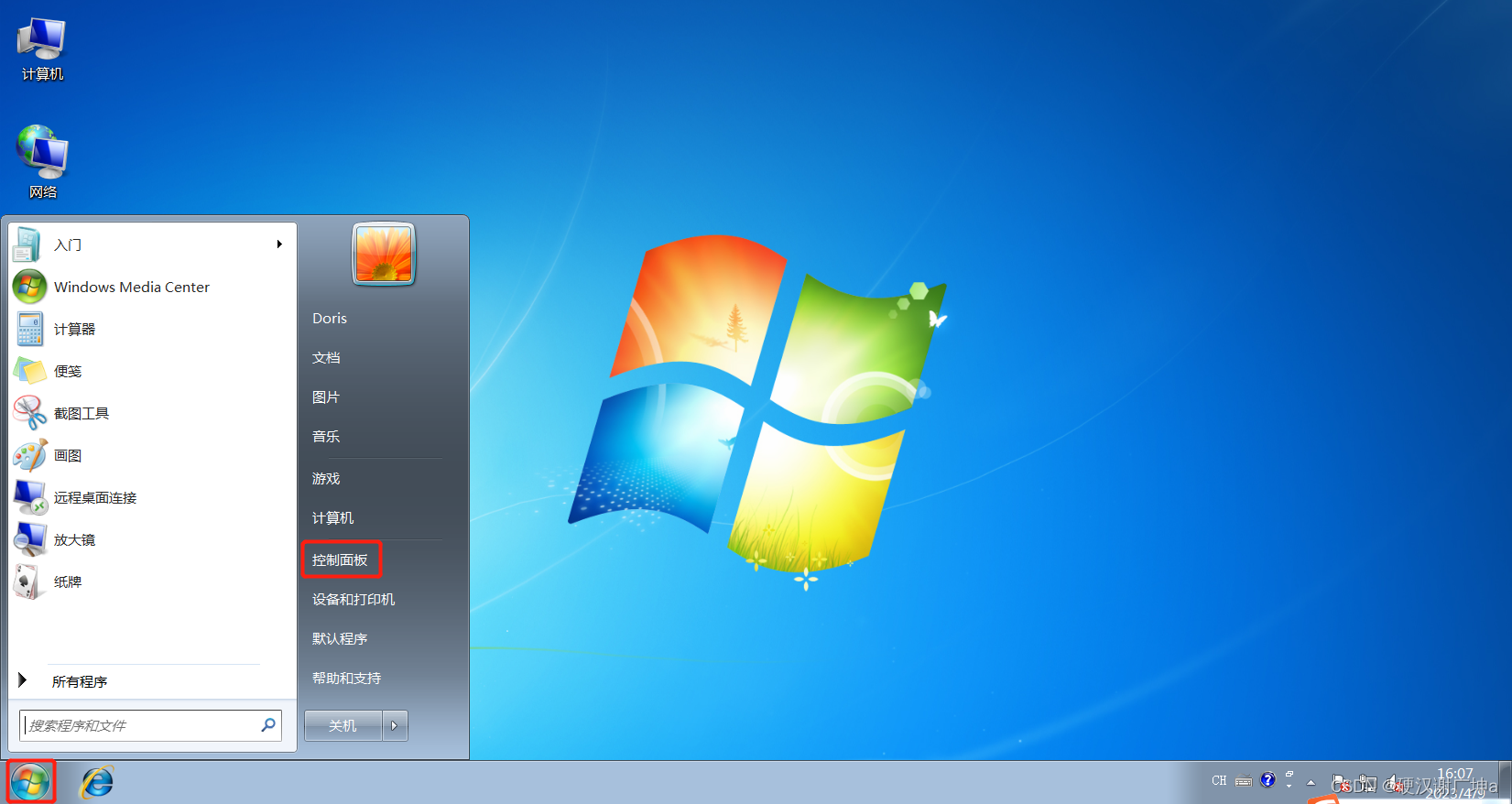Open 默认程序 default programs

pyautogui.click(x=340, y=638)
